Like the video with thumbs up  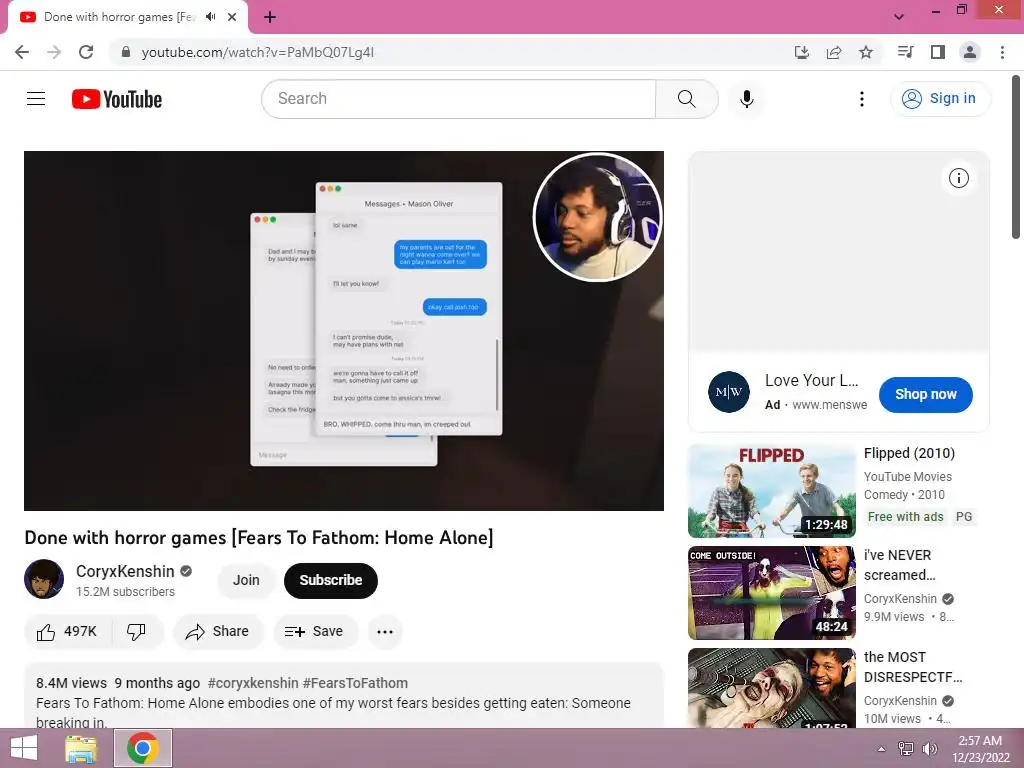pyautogui.click(x=67, y=632)
